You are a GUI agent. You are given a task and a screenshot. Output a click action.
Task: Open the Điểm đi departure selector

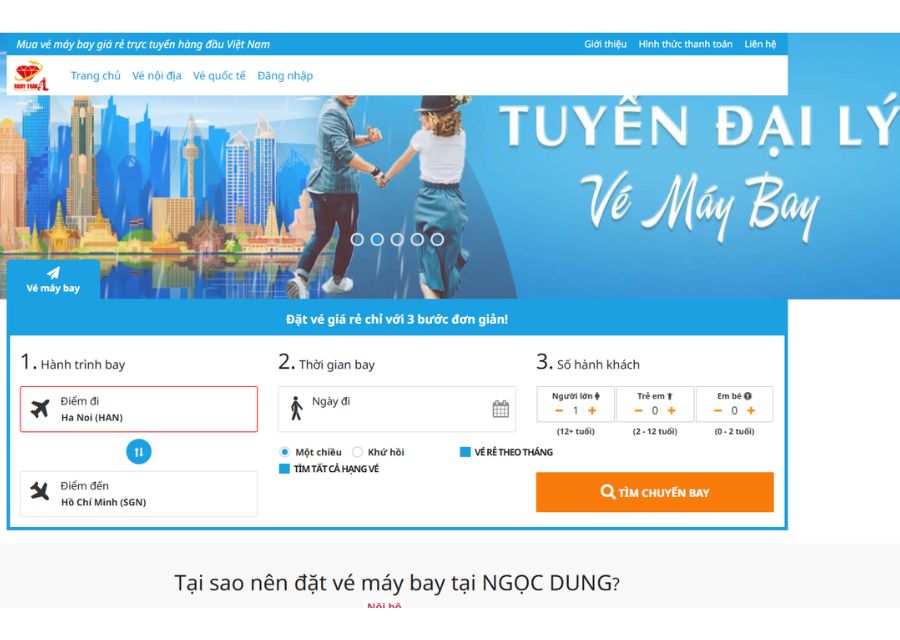pos(139,409)
